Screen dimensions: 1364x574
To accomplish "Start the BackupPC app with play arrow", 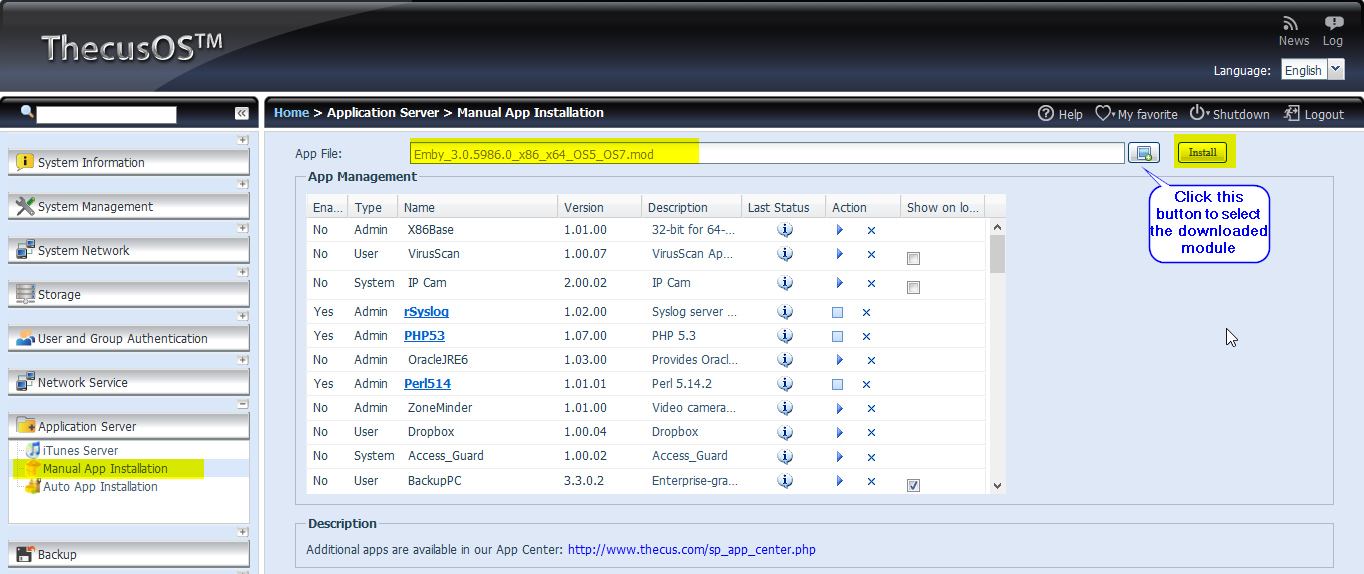I will pos(839,481).
